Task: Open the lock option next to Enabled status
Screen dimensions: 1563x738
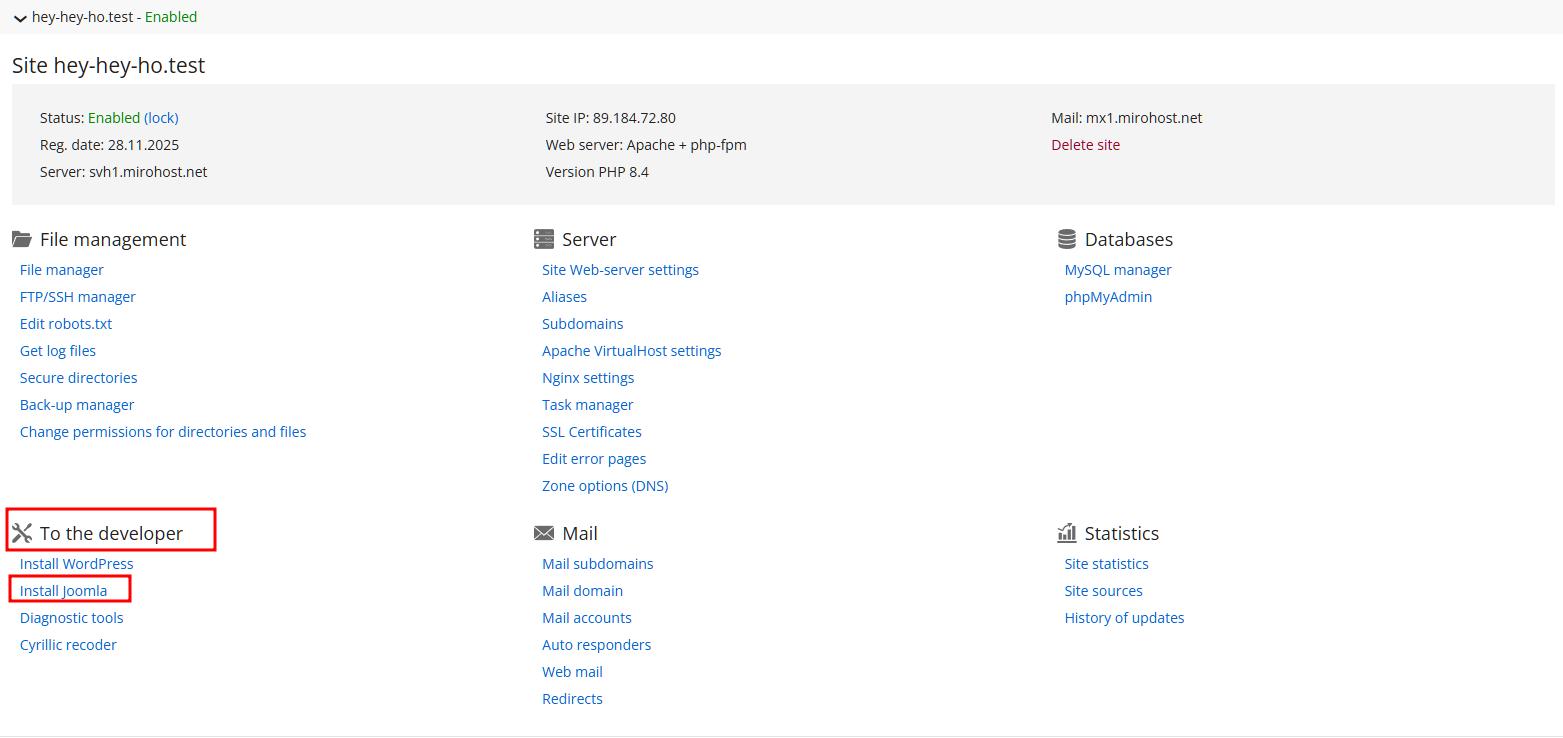Action: click(x=160, y=117)
